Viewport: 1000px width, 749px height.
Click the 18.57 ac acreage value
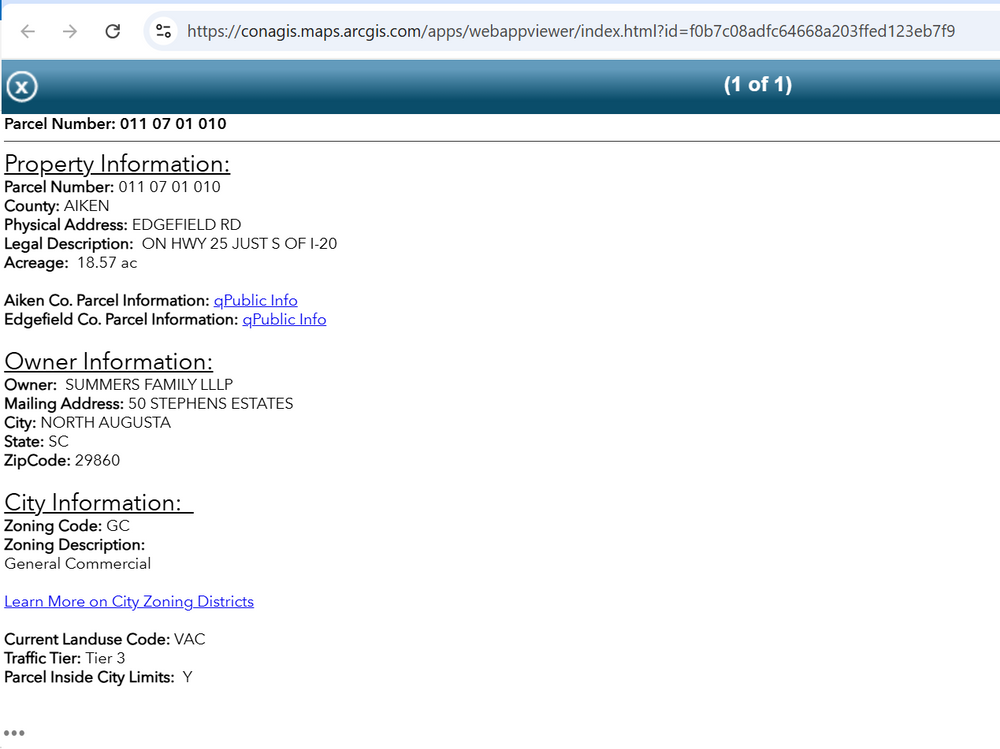(107, 263)
